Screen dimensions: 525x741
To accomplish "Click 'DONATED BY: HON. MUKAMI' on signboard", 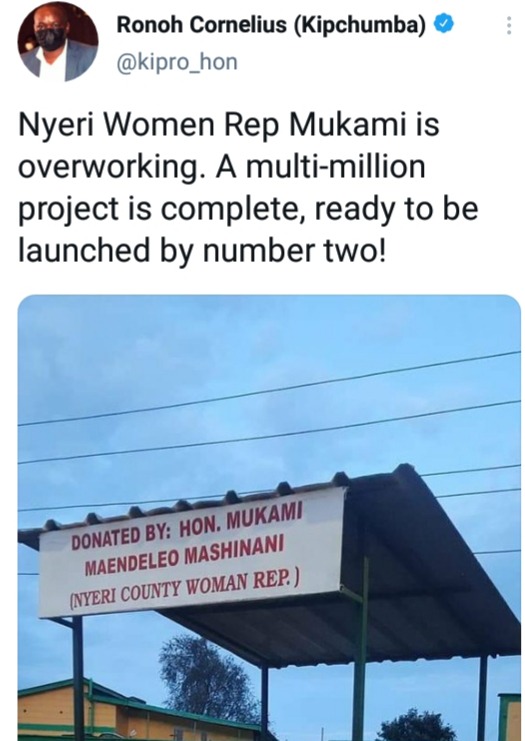I will pos(187,526).
